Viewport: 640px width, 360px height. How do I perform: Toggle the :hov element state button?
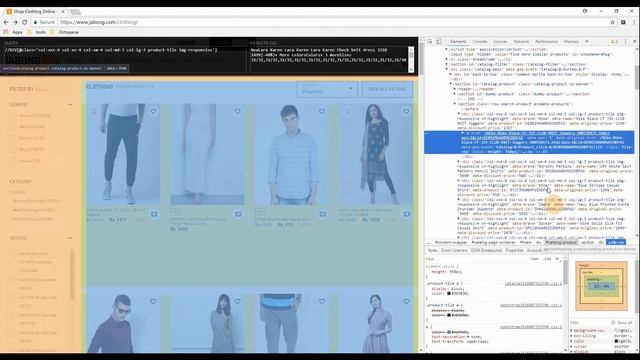point(535,259)
